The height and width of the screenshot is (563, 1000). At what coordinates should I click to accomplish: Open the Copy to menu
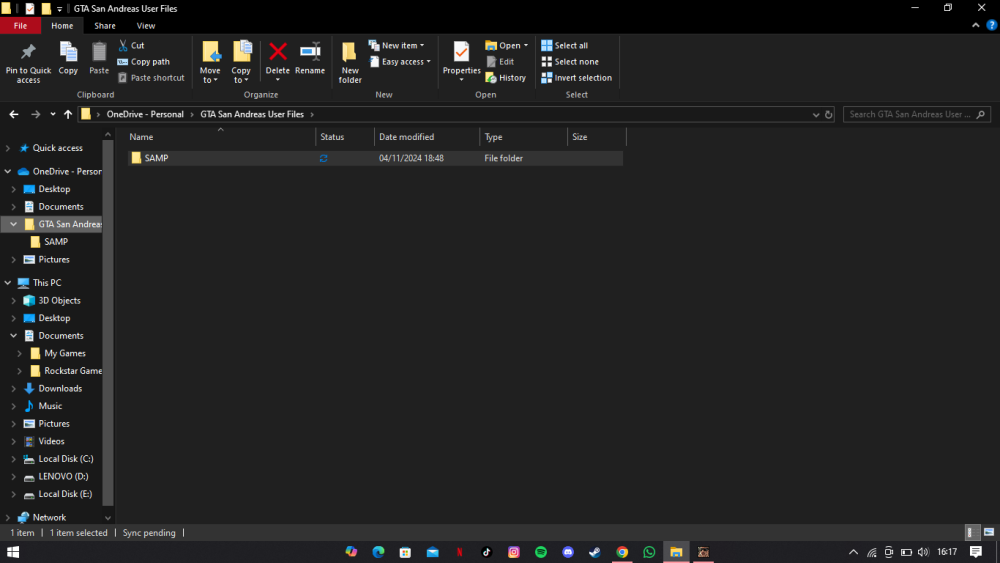241,62
